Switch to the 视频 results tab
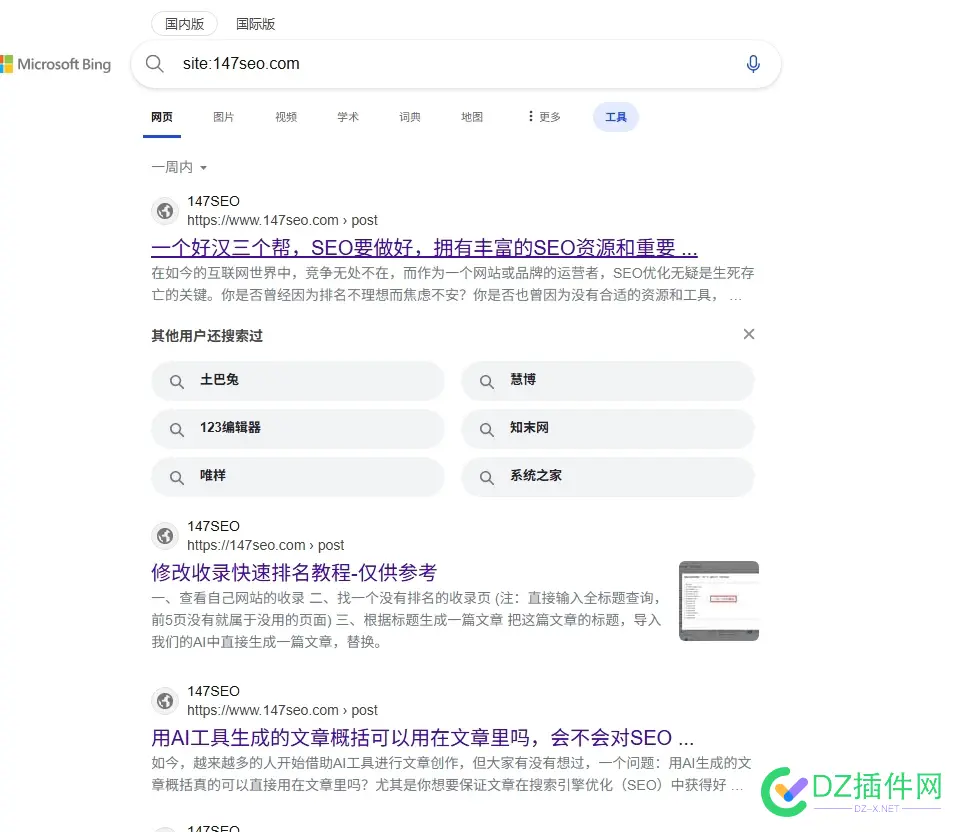 tap(286, 117)
